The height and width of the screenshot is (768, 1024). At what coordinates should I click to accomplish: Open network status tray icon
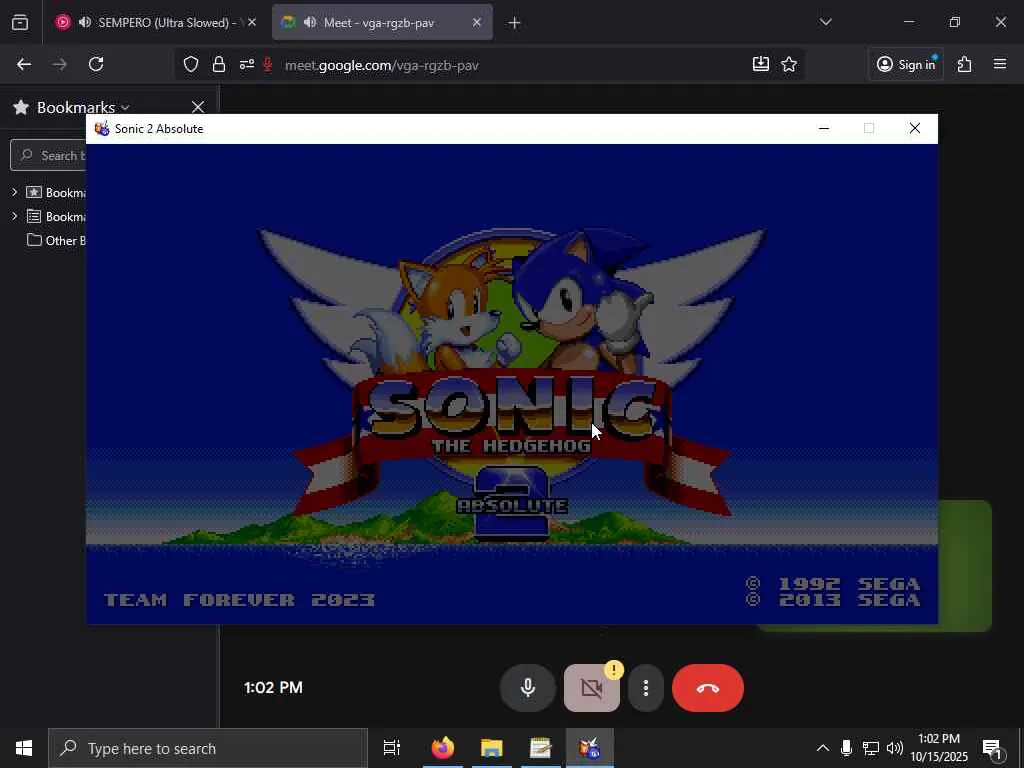pyautogui.click(x=871, y=748)
